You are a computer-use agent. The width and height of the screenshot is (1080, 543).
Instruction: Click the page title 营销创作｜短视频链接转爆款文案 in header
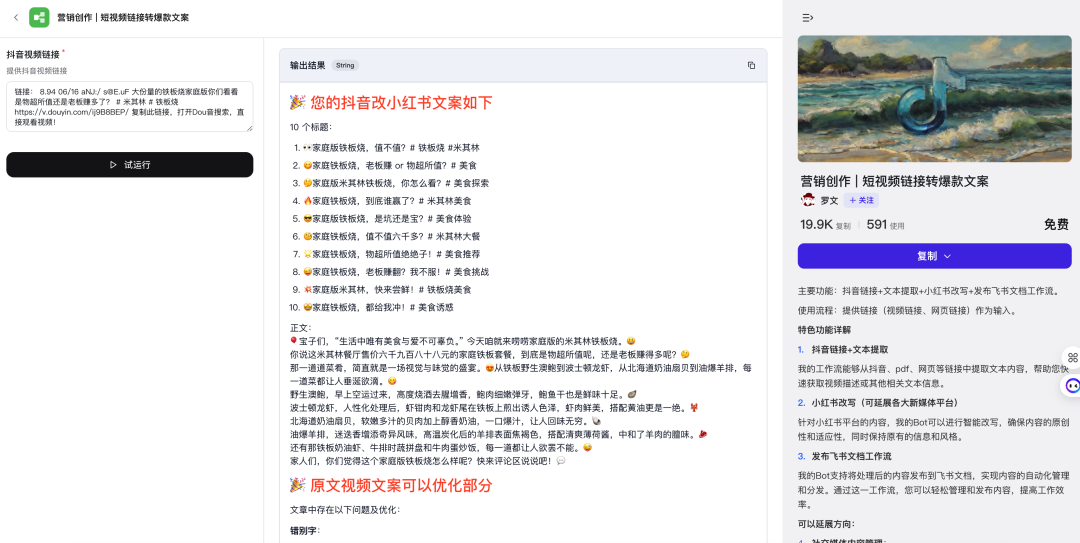123,18
